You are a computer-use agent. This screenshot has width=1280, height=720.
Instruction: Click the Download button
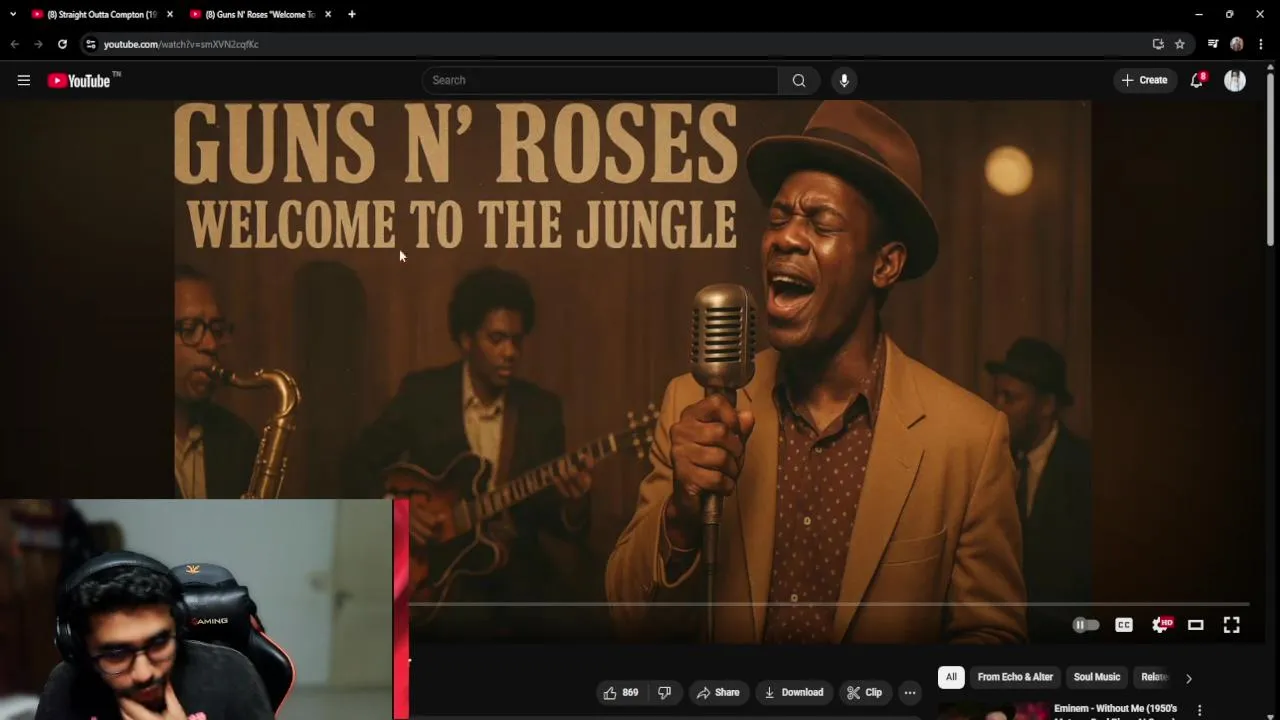coord(793,692)
